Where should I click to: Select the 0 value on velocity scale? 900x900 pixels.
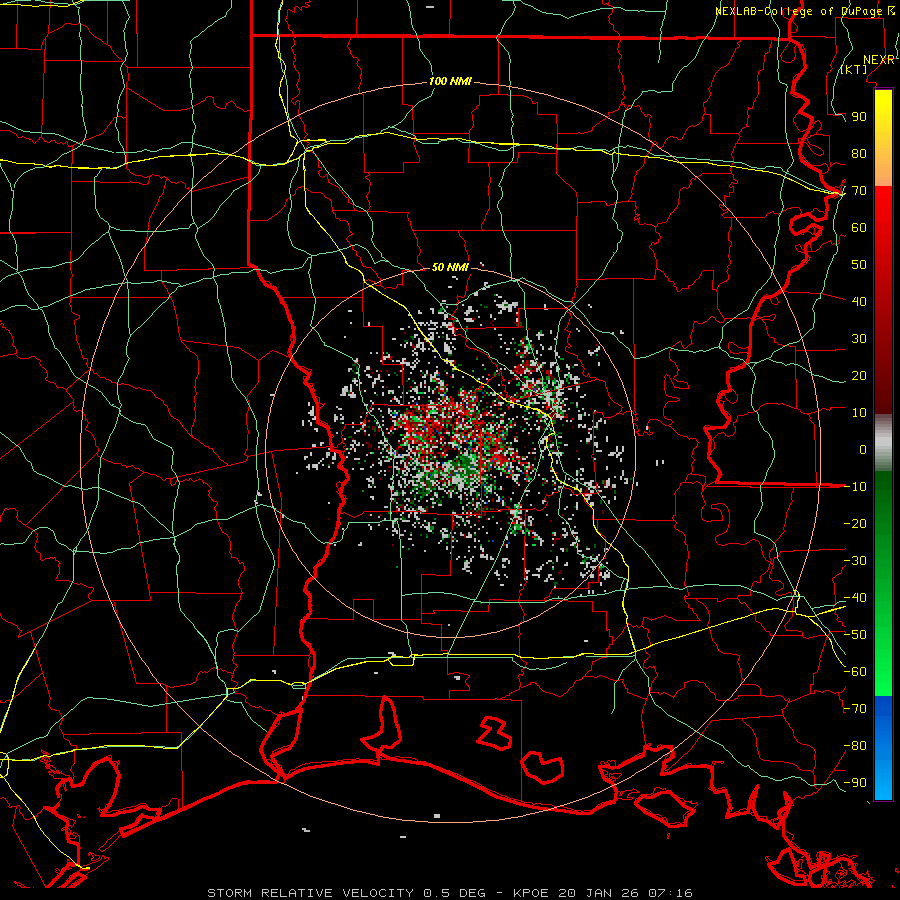[x=863, y=449]
